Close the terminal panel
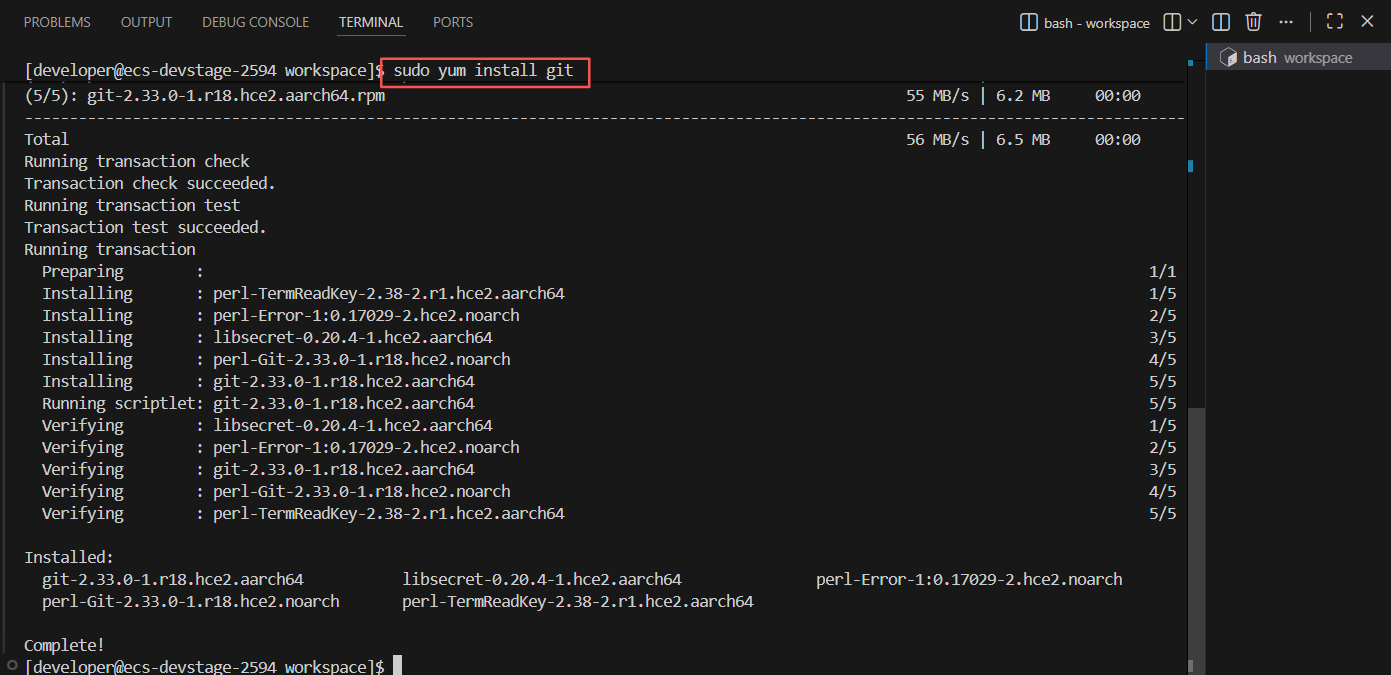The image size is (1391, 675). [1367, 22]
